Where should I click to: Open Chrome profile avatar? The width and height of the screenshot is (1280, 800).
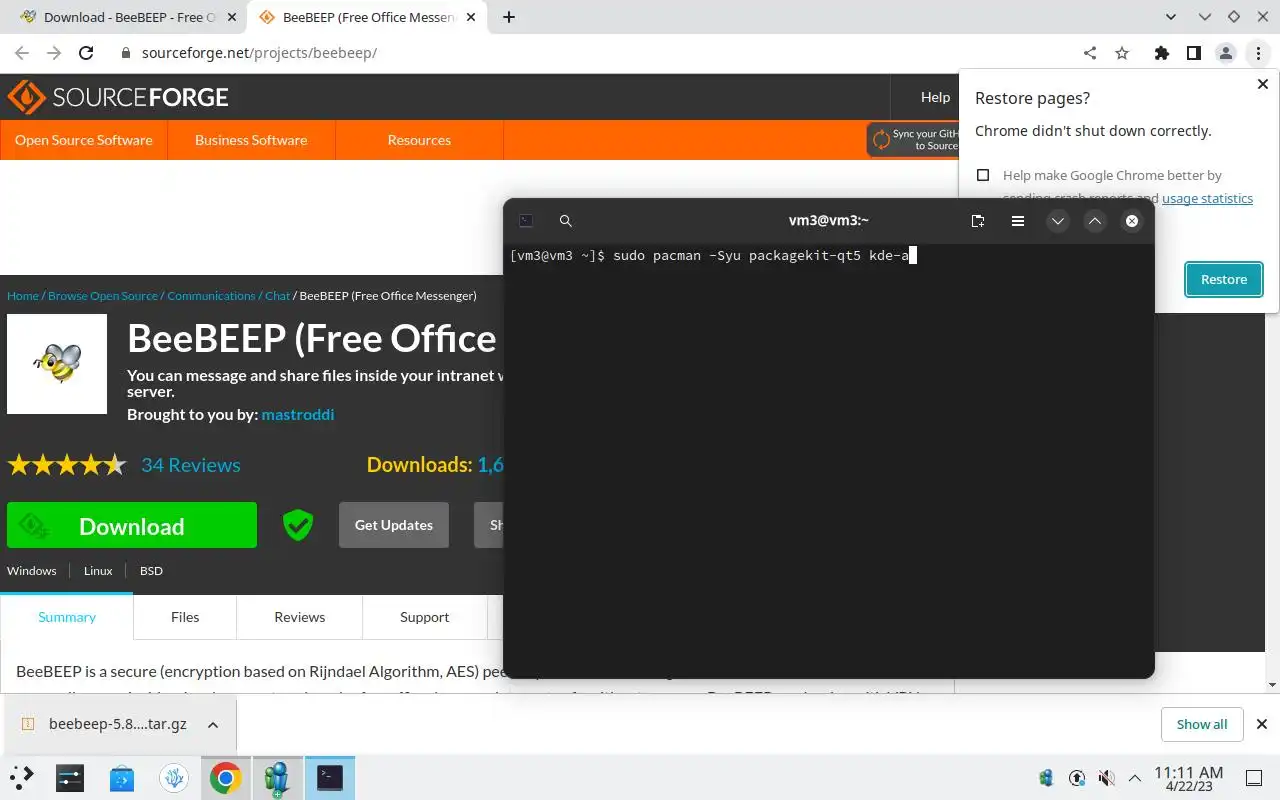point(1225,53)
